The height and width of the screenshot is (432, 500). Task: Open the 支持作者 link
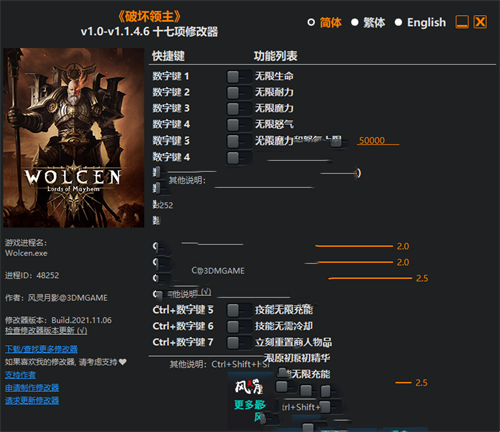point(20,375)
